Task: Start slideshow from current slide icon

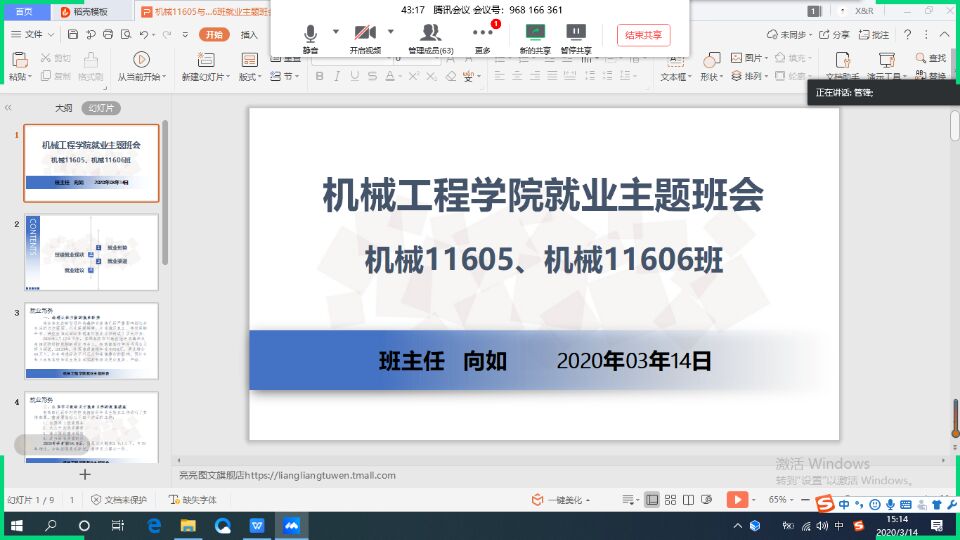Action: tap(141, 60)
